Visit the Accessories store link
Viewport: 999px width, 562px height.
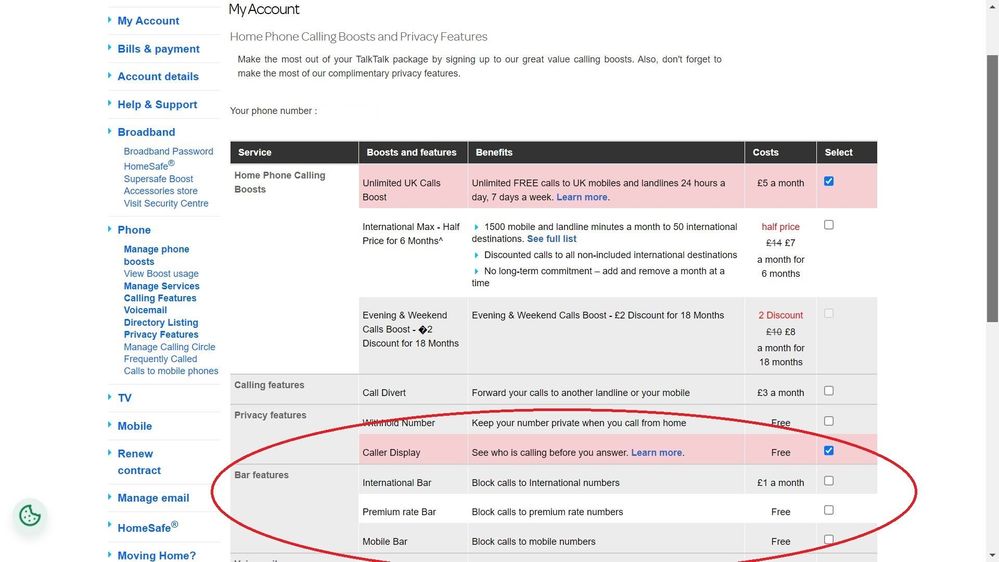point(161,191)
